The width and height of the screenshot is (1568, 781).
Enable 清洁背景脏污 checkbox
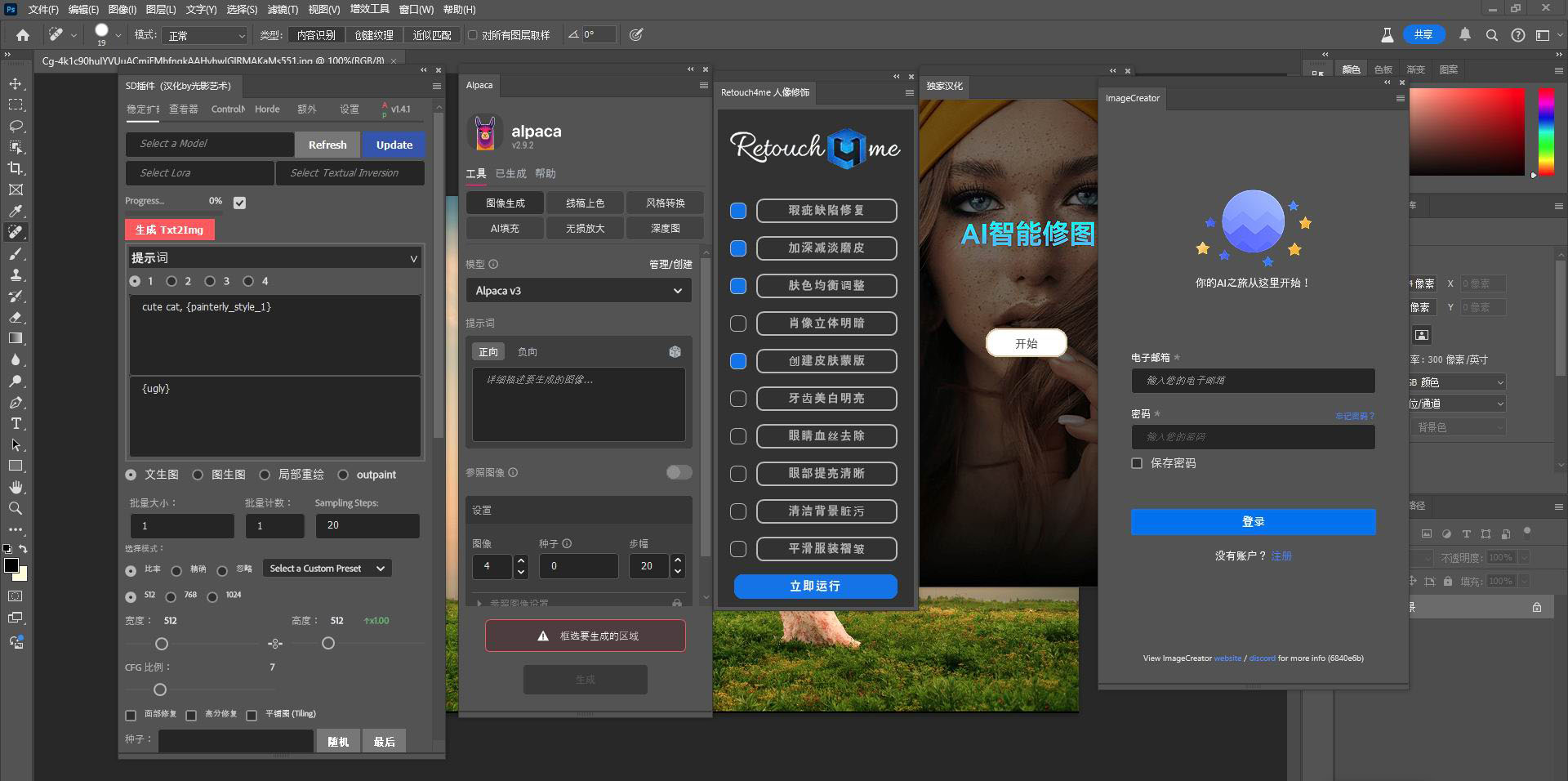pos(738,511)
